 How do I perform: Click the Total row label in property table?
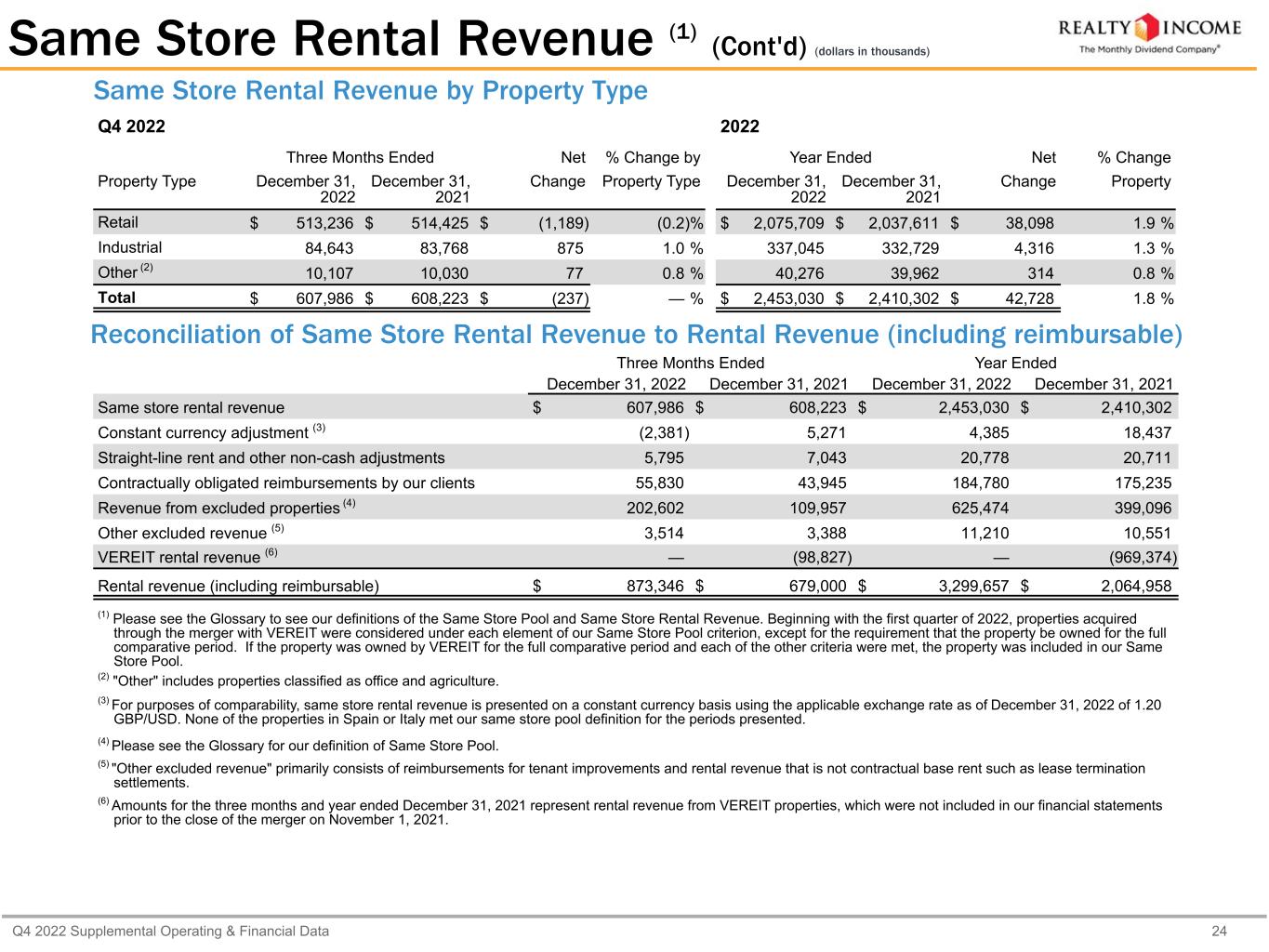[x=116, y=297]
